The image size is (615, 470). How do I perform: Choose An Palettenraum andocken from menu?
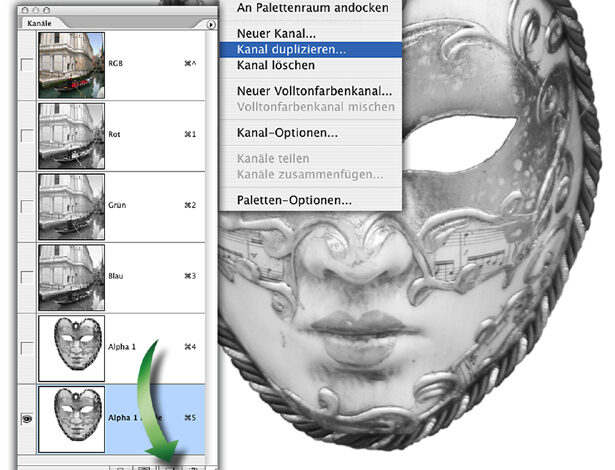[x=312, y=7]
